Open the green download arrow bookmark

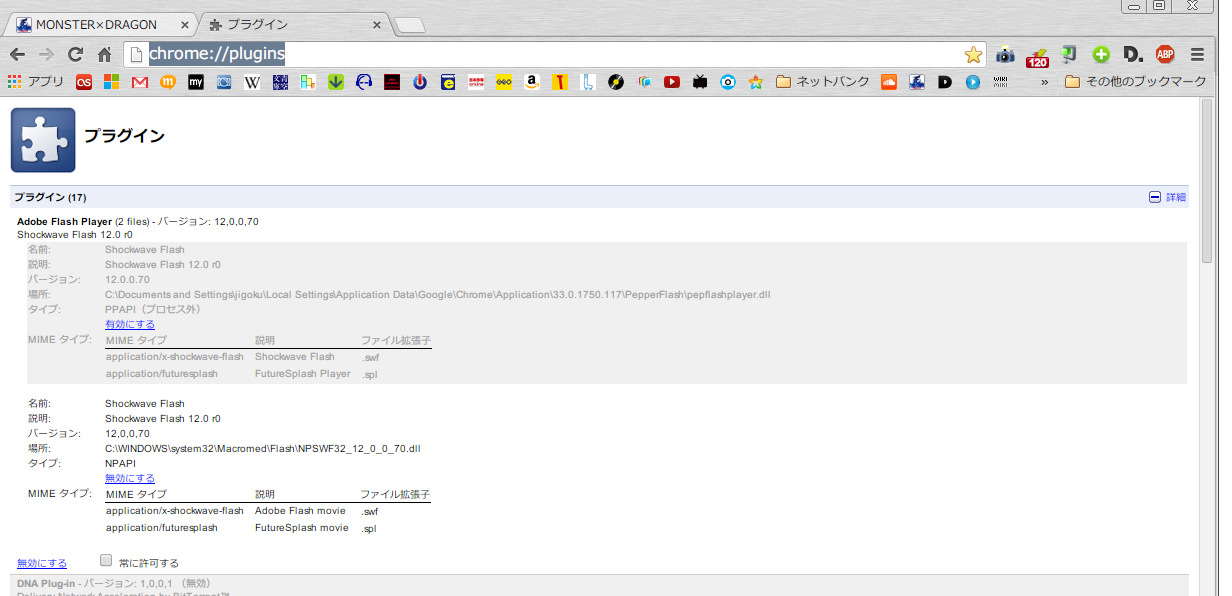click(336, 82)
